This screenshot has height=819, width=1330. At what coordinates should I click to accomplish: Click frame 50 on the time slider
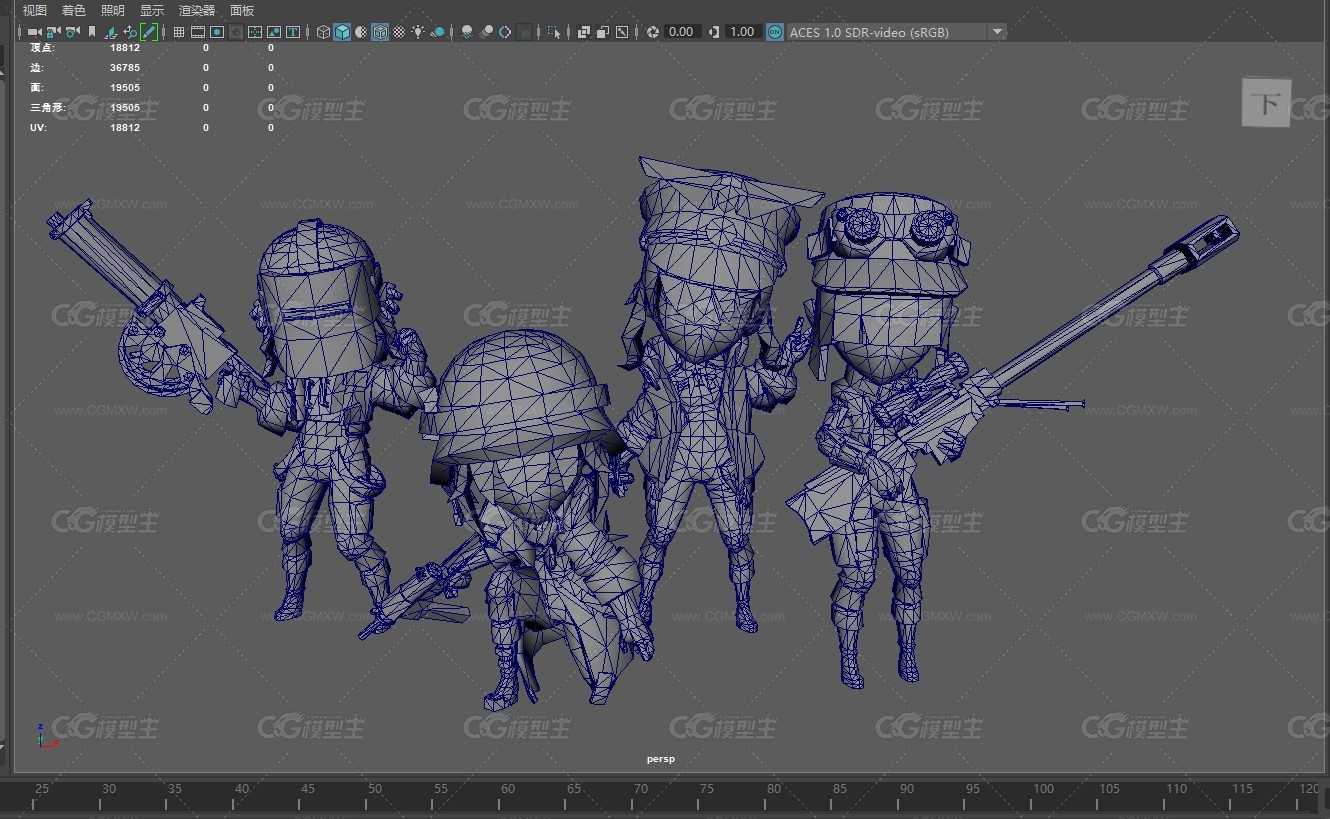(x=375, y=789)
